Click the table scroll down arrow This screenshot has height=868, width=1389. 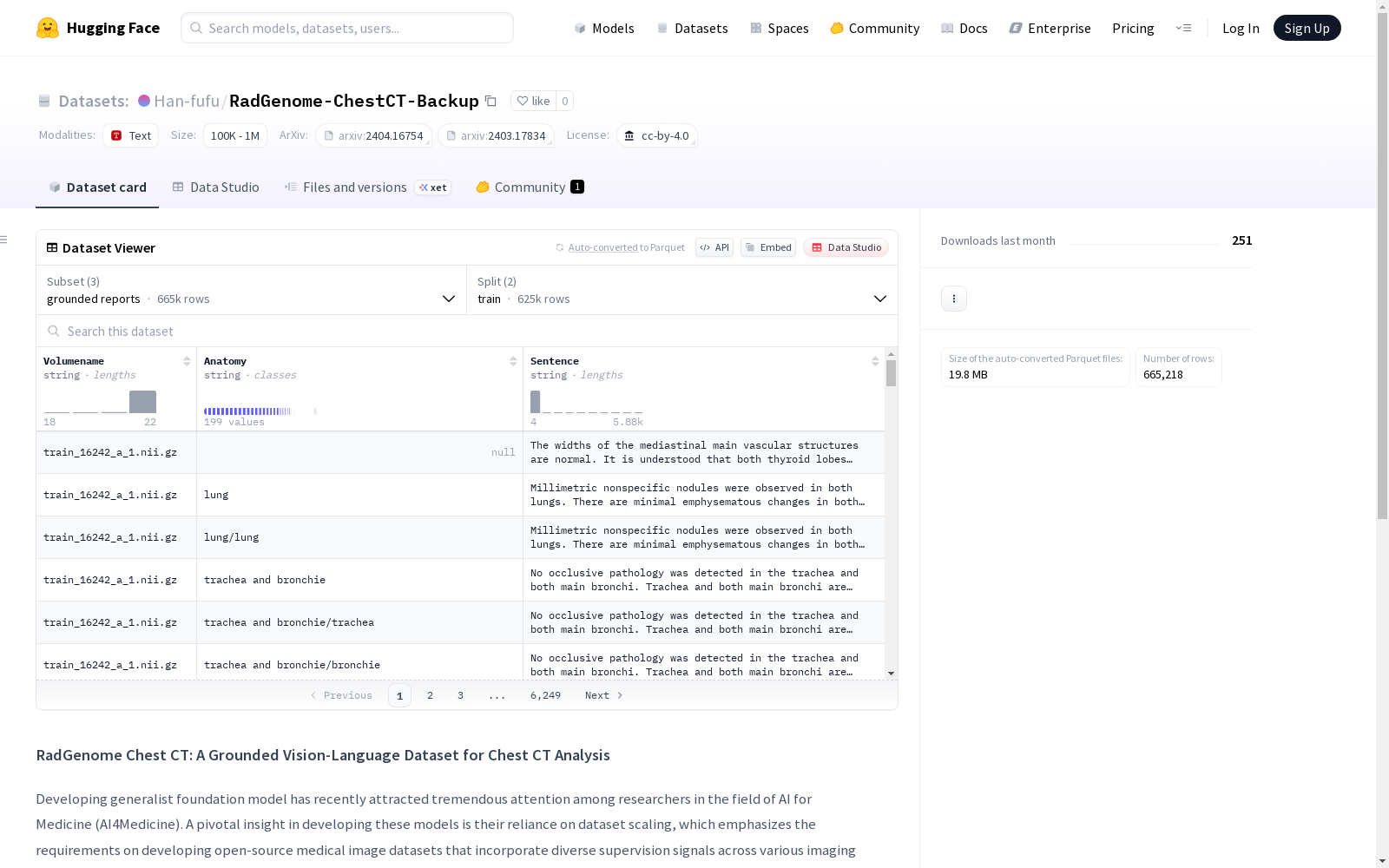(891, 674)
